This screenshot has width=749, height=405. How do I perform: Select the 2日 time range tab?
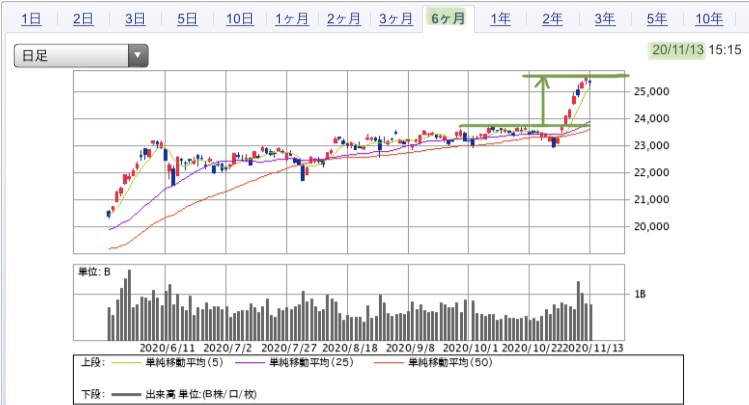83,19
